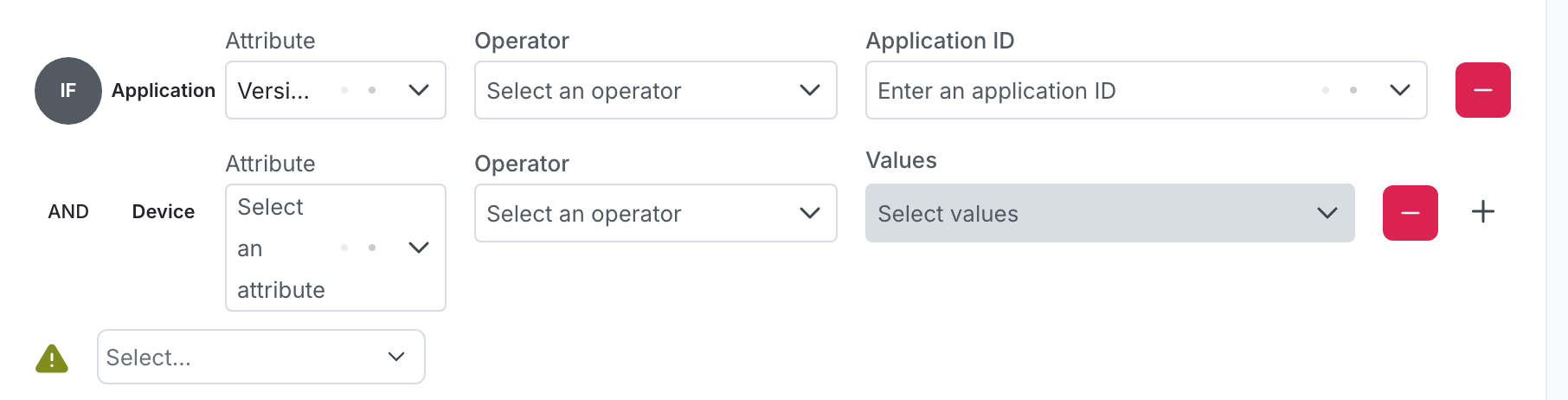Remove the Device condition row

click(x=1410, y=213)
